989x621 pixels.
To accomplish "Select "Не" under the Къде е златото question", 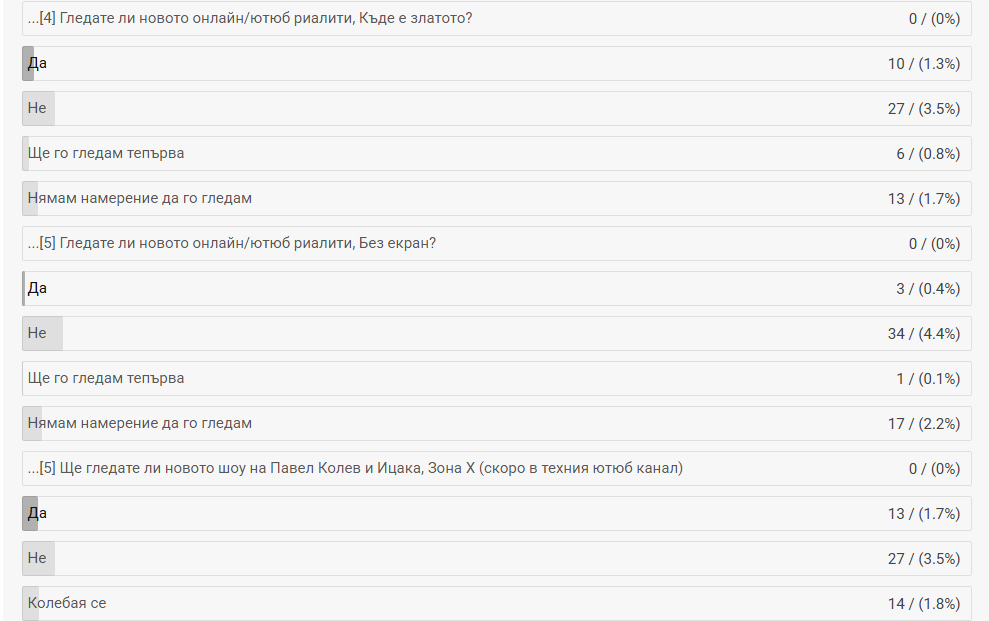I will [x=38, y=109].
